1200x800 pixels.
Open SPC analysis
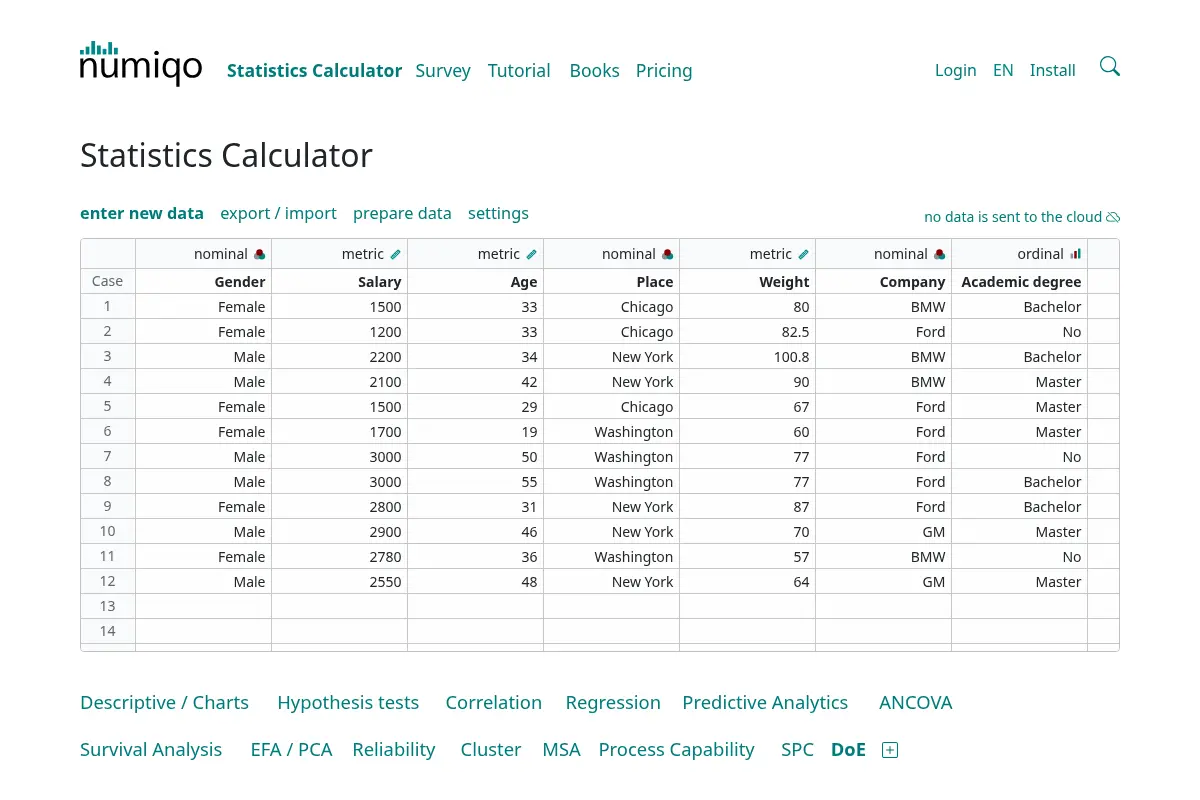[797, 750]
